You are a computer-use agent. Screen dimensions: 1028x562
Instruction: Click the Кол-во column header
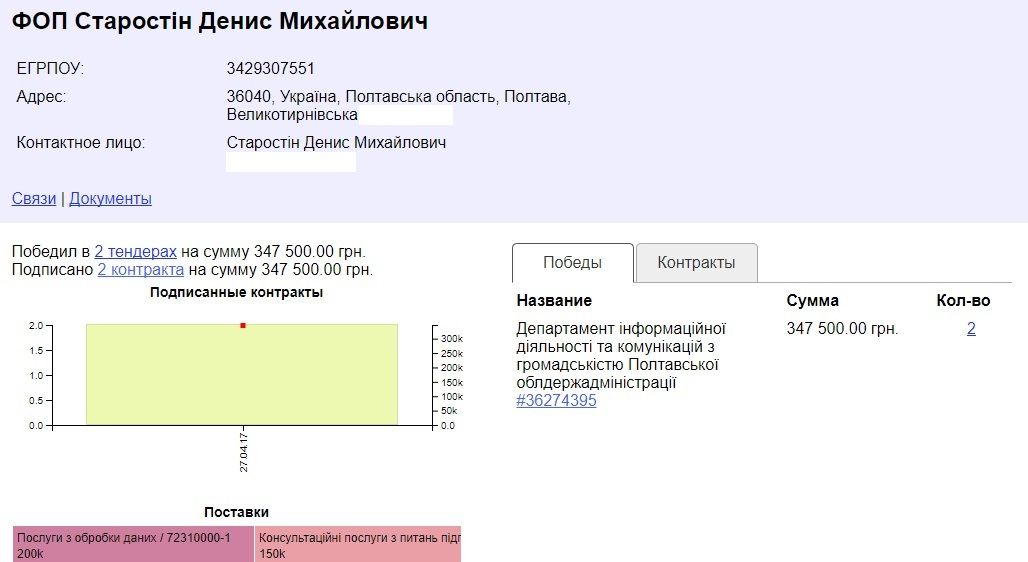[x=962, y=300]
